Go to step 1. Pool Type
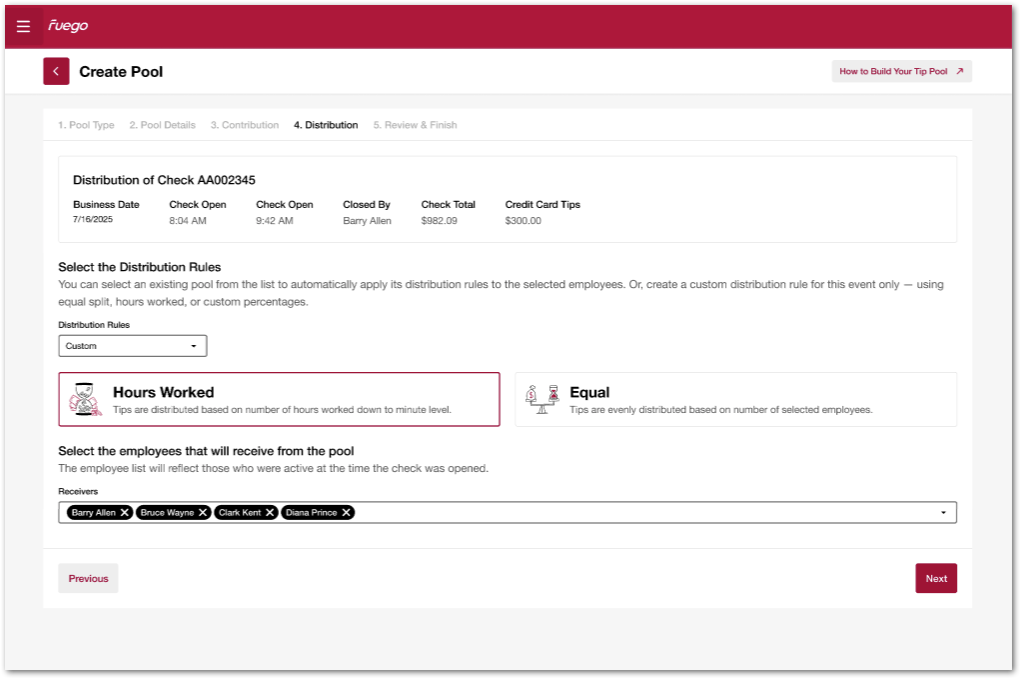1021x679 pixels. coord(86,125)
